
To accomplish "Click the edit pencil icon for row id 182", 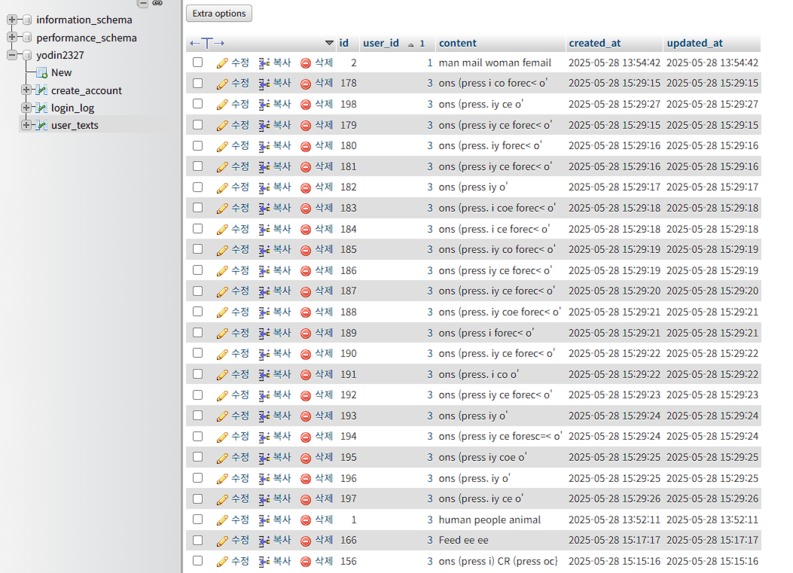I will 222,188.
